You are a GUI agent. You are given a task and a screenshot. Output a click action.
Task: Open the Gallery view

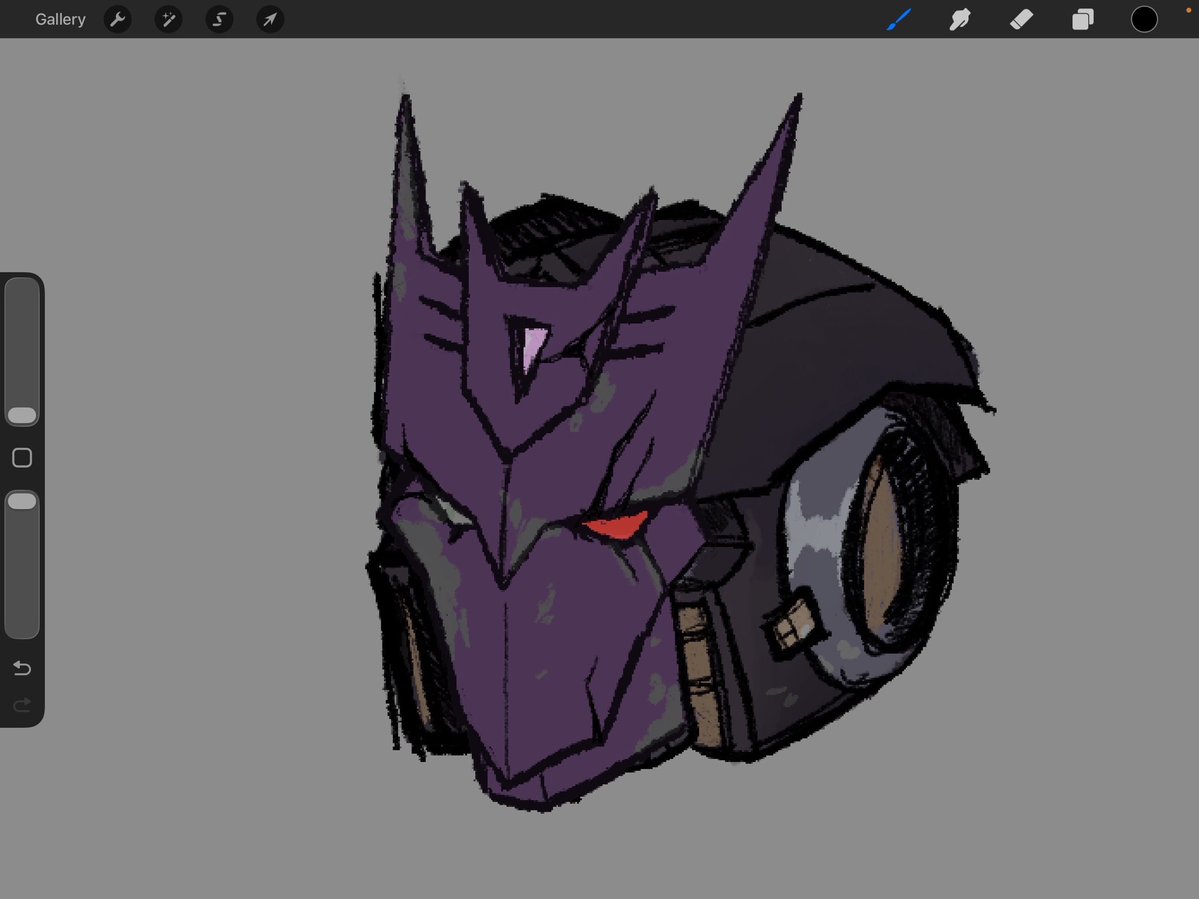click(x=60, y=19)
